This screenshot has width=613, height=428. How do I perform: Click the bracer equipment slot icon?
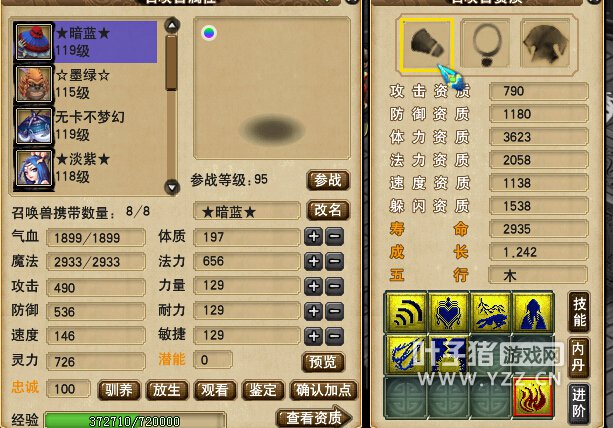click(x=427, y=45)
